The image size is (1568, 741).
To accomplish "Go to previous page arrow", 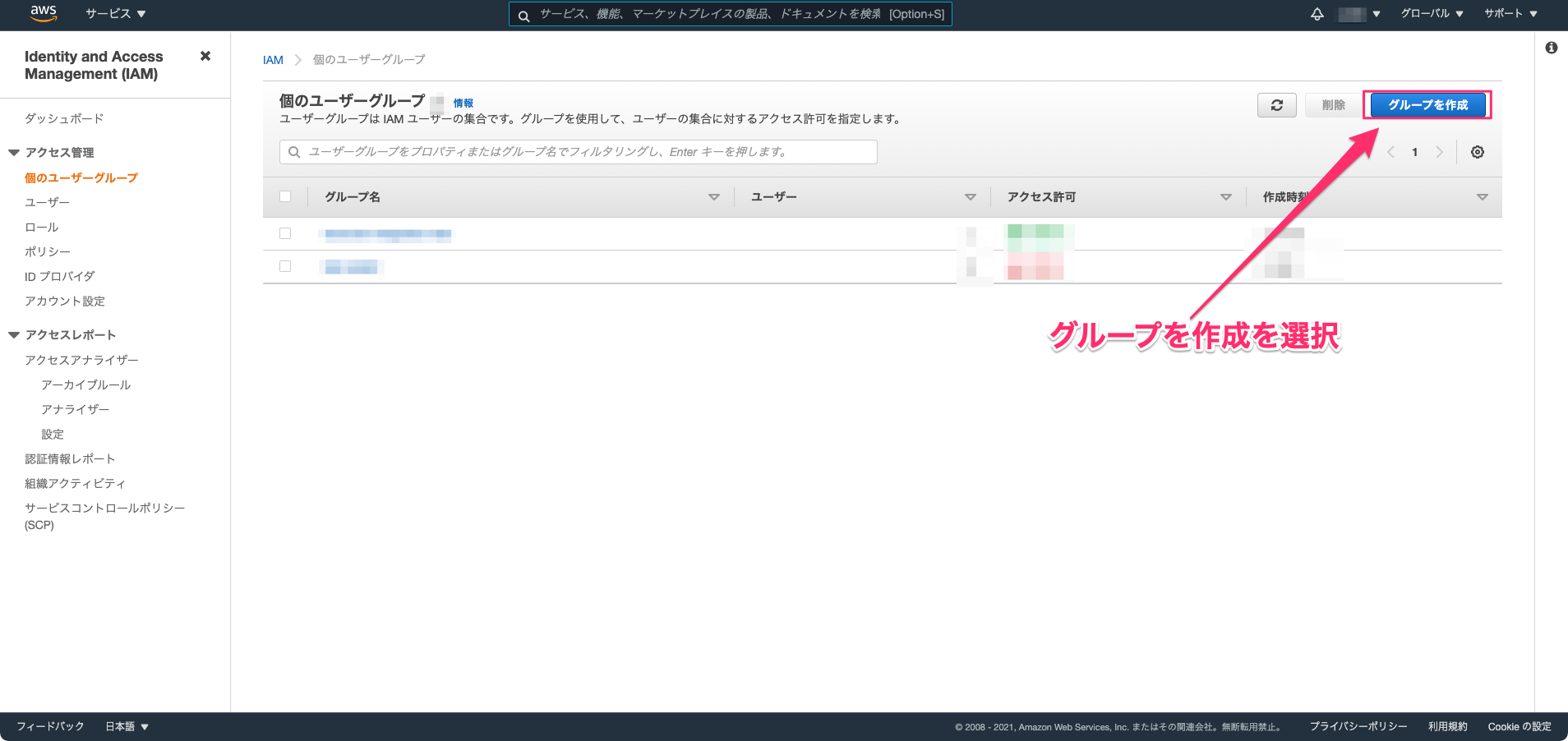I will pyautogui.click(x=1390, y=152).
